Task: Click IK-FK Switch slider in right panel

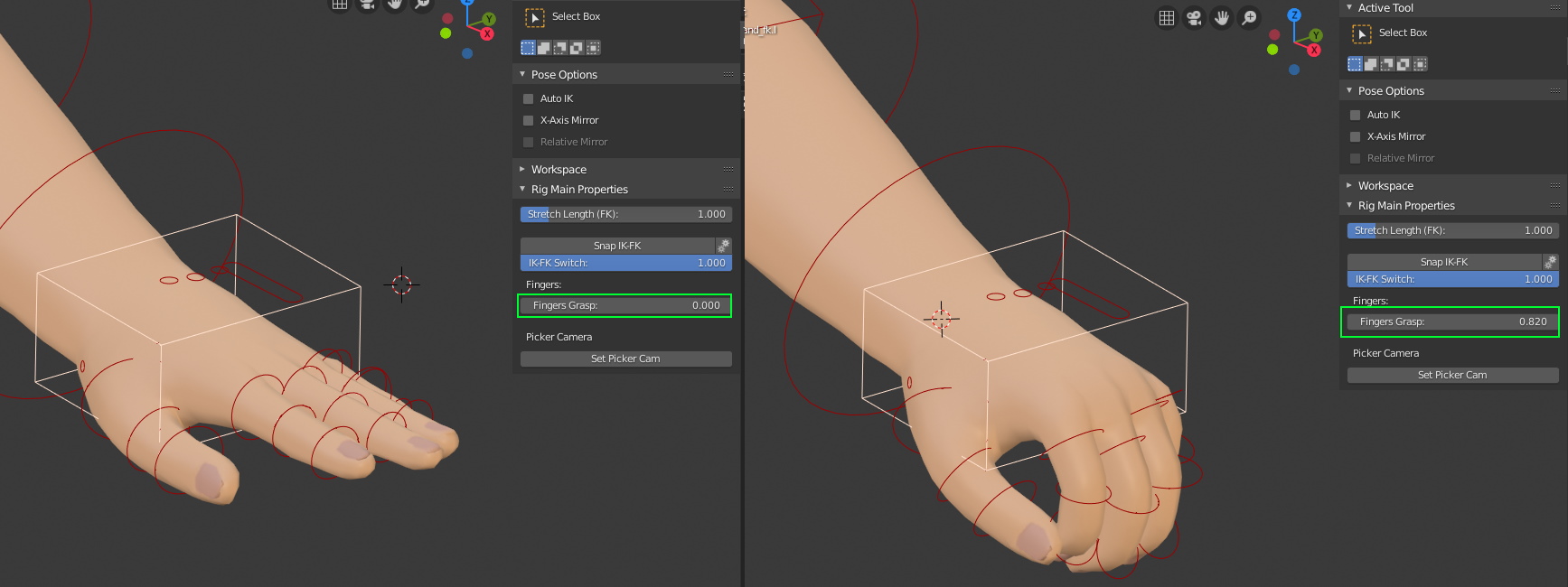Action: point(1452,279)
